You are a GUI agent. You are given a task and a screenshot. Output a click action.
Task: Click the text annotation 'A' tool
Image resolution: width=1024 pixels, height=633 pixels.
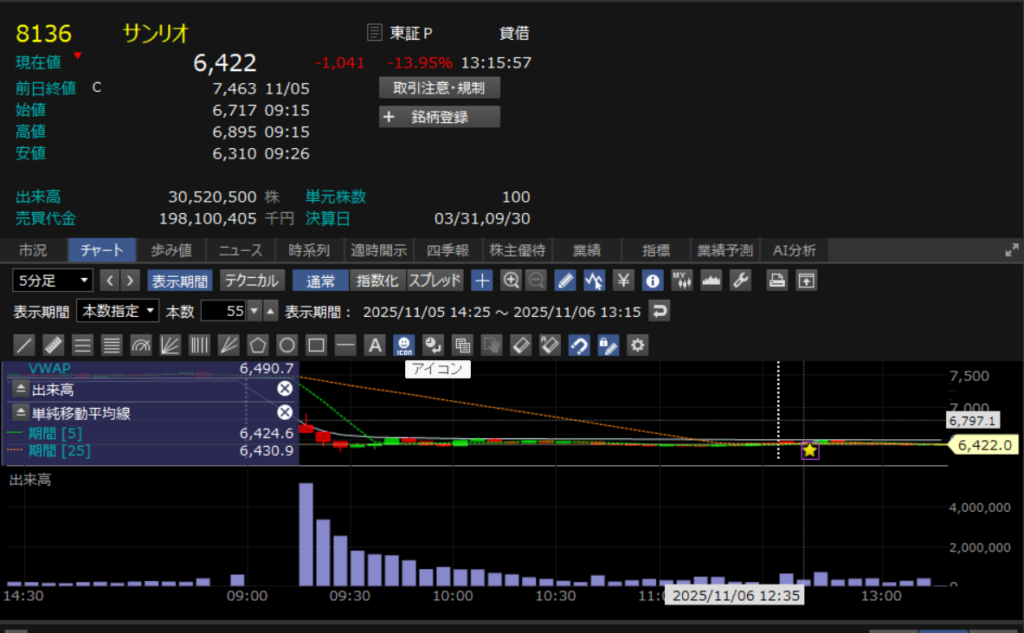point(375,346)
